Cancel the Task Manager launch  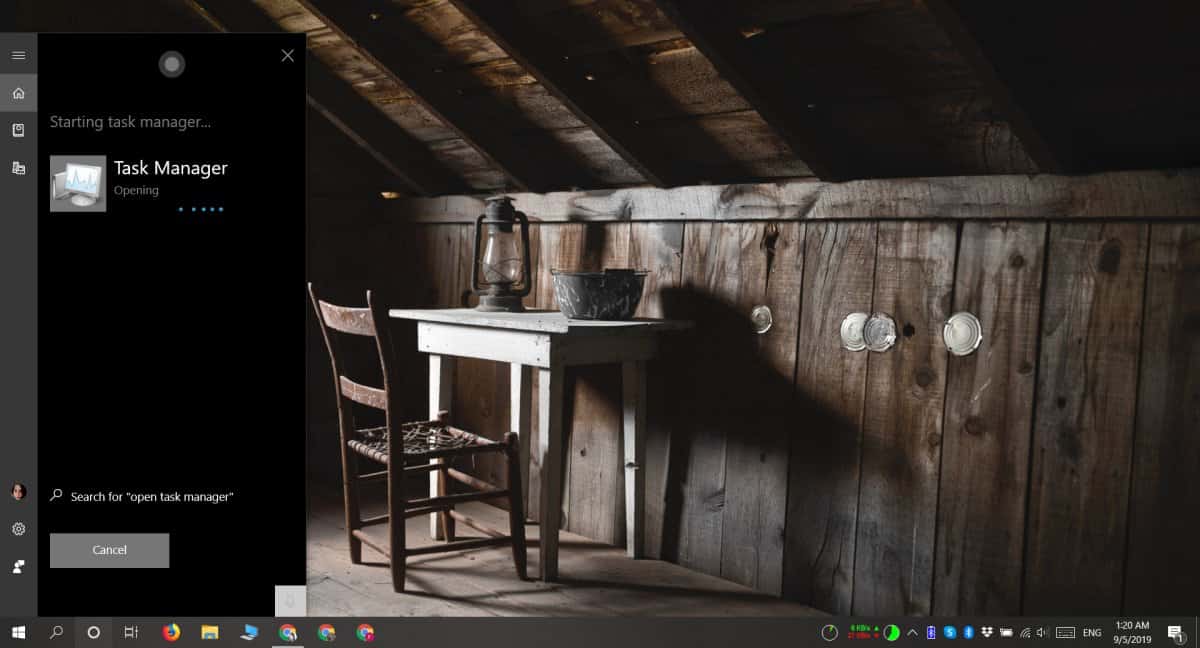[x=109, y=550]
